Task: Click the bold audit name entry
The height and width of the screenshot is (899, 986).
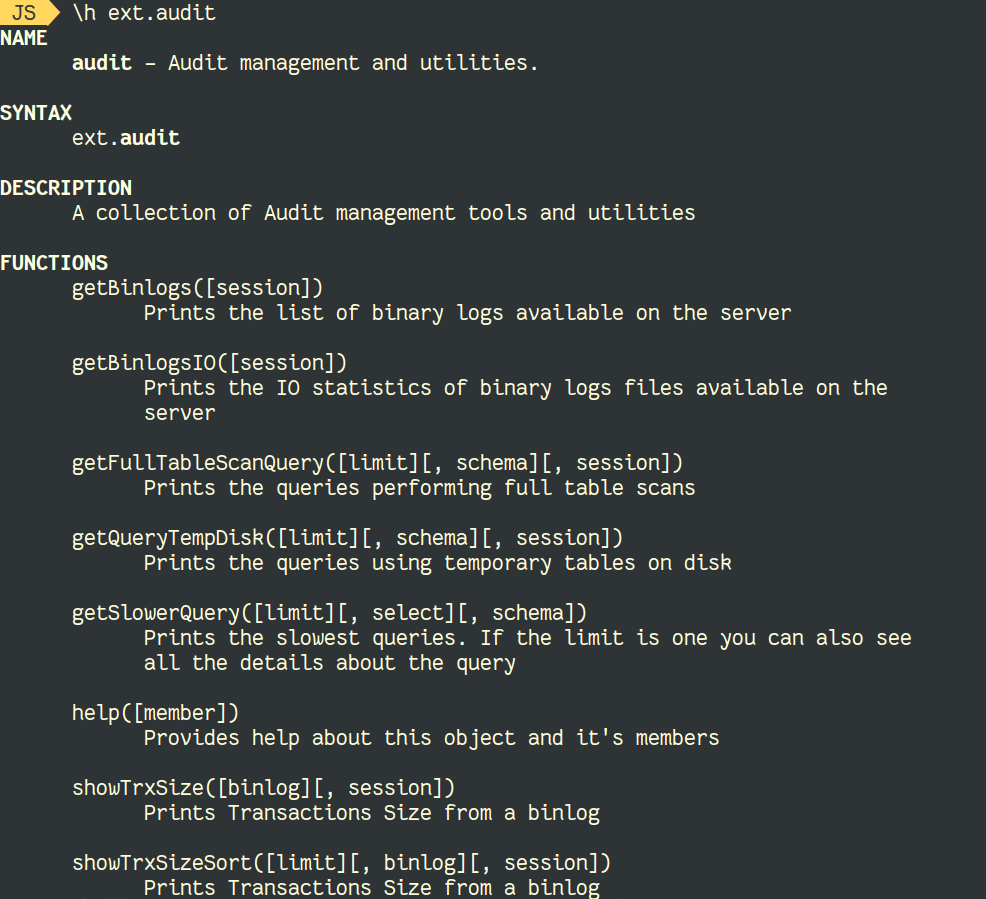Action: click(x=102, y=63)
